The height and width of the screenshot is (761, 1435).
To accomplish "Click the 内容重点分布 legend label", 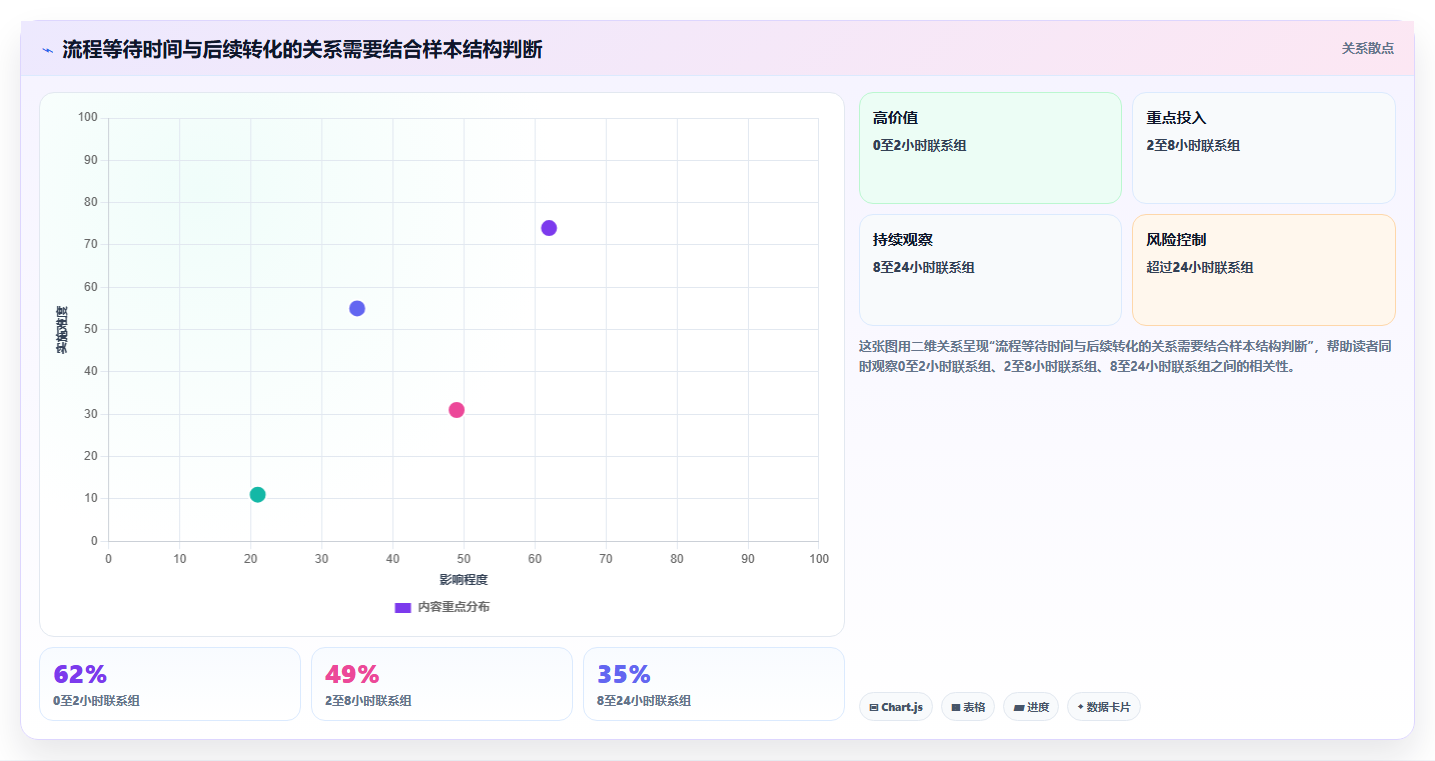I will tap(453, 607).
